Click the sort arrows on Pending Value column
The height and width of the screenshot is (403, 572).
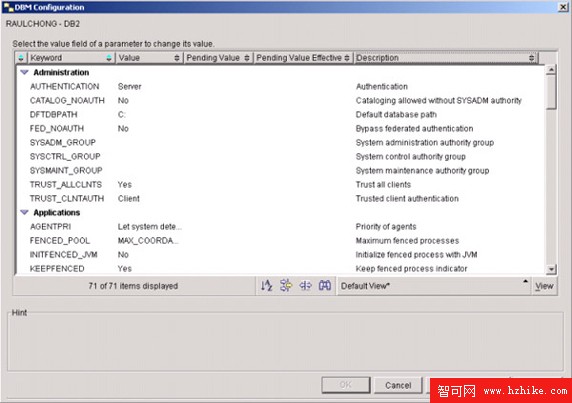(247, 58)
